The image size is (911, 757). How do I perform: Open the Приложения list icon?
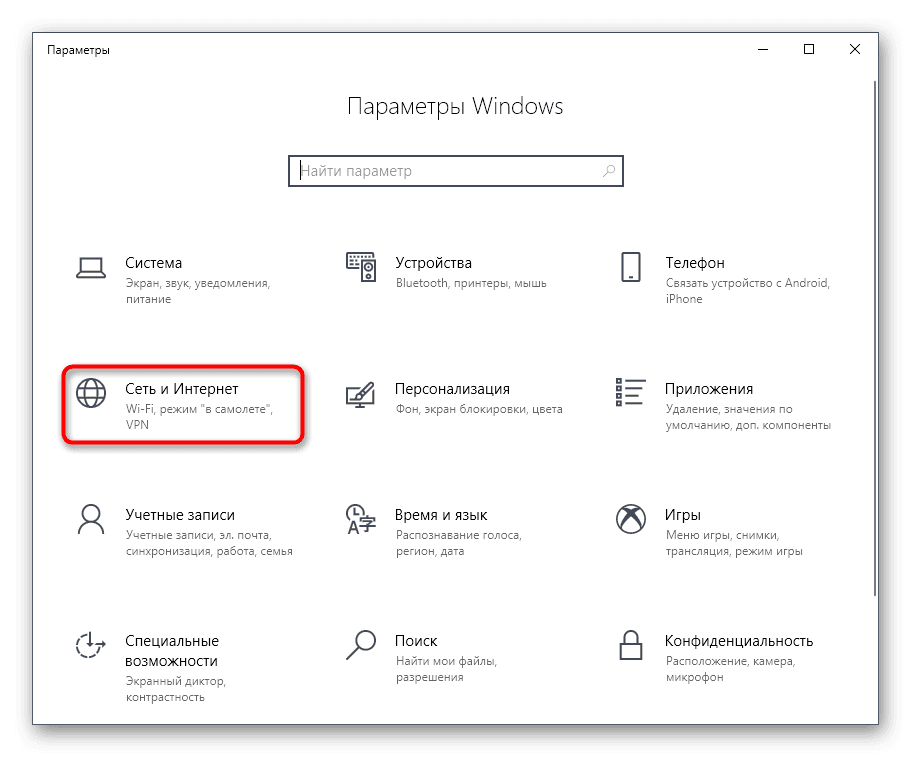[630, 392]
